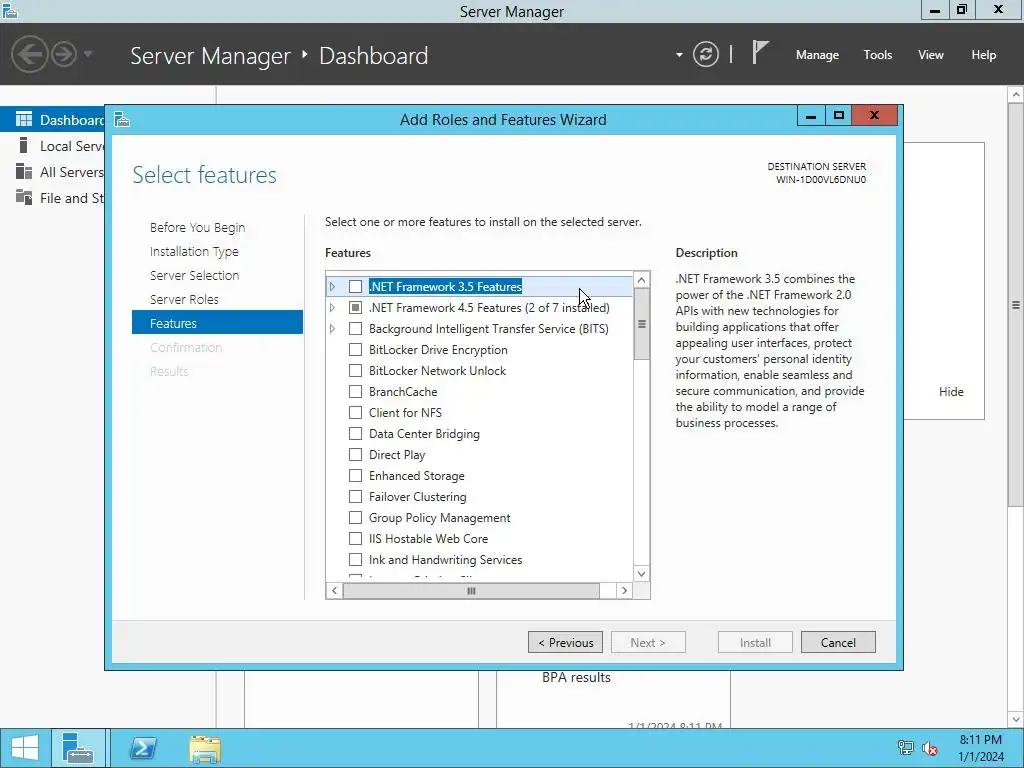
Task: Select the Features wizard step
Action: coord(217,323)
